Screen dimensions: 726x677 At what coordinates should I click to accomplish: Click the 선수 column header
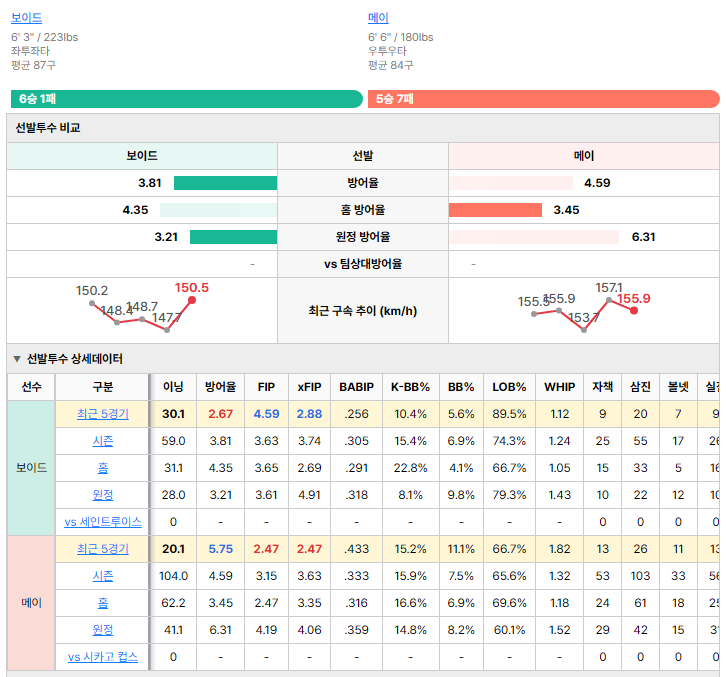(31, 387)
